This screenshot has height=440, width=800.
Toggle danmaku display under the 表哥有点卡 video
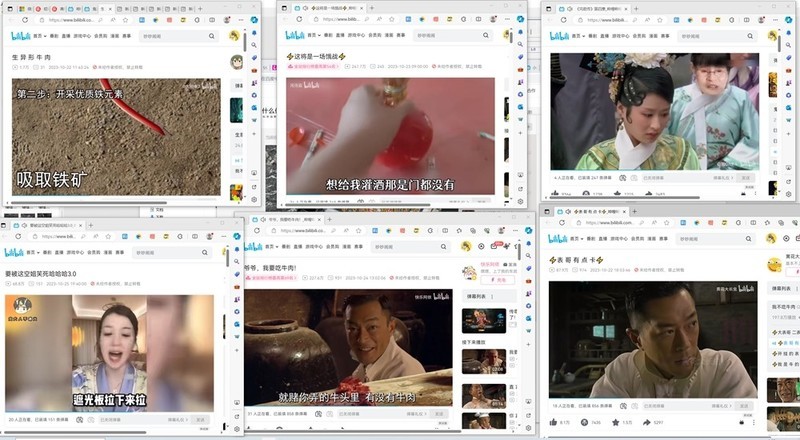(x=623, y=406)
